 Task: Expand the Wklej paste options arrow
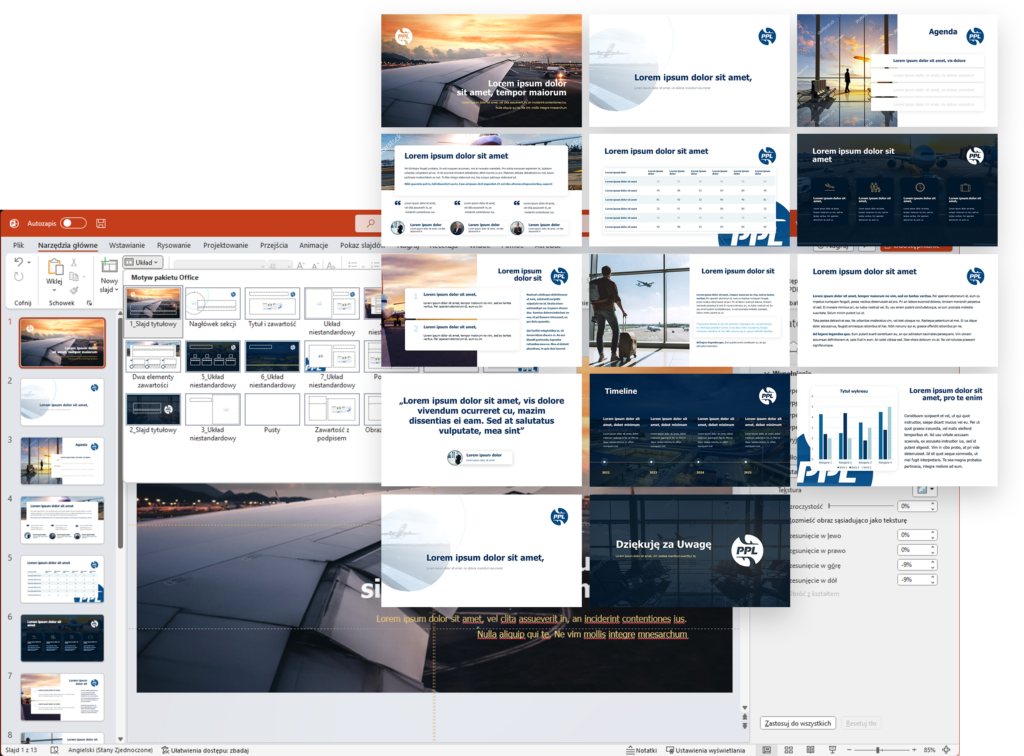coord(54,290)
